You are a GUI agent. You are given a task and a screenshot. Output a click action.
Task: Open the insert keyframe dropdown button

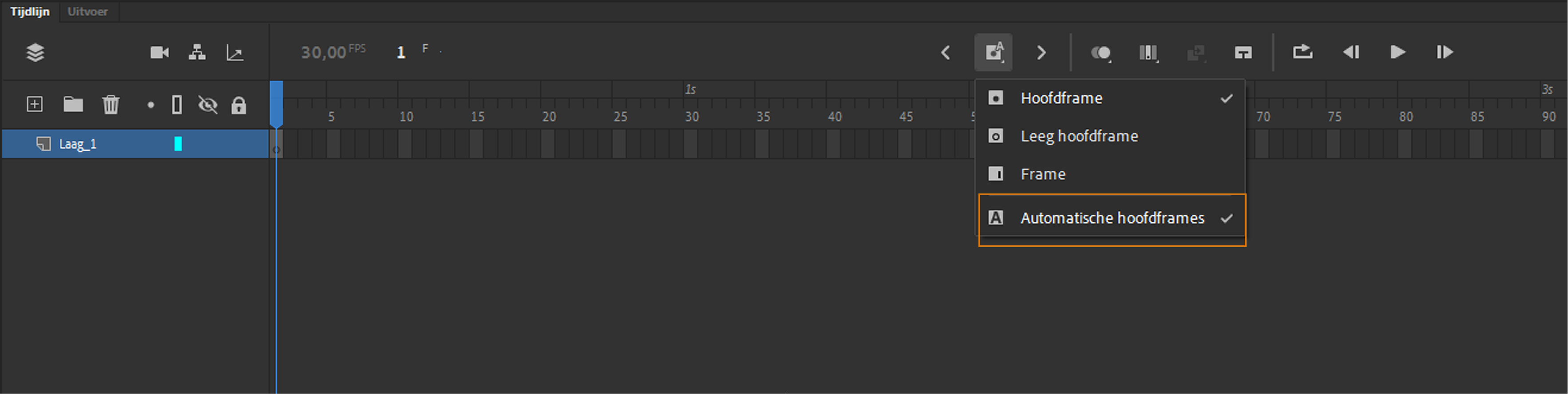(994, 53)
